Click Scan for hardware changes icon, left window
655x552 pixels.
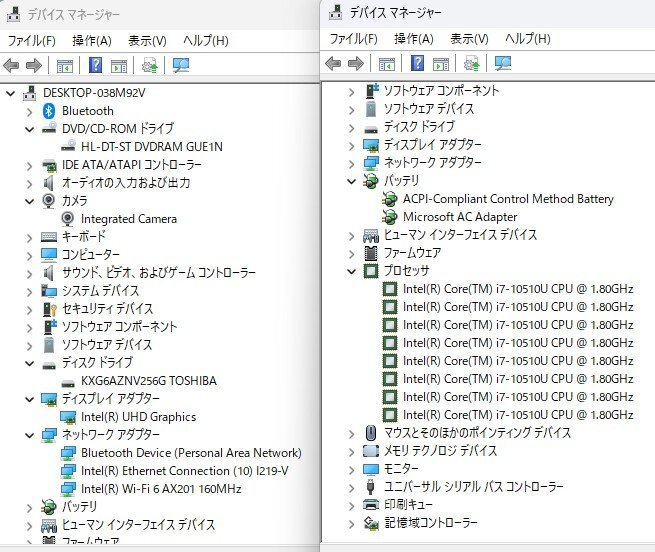[181, 65]
